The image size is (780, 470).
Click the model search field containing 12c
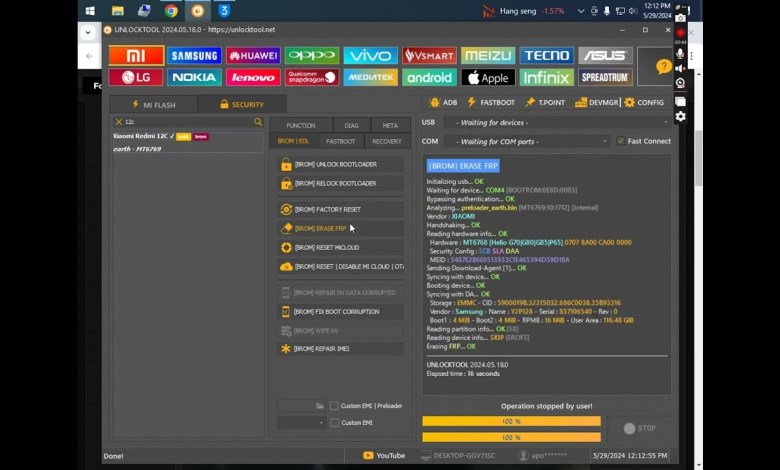185,122
